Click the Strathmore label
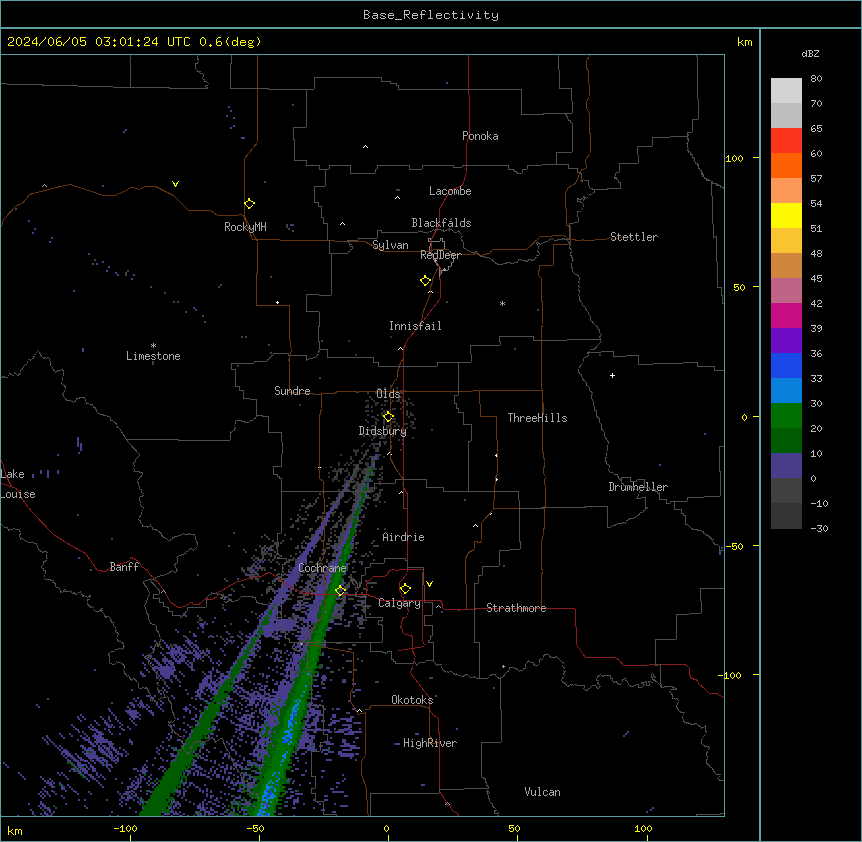 tap(516, 608)
